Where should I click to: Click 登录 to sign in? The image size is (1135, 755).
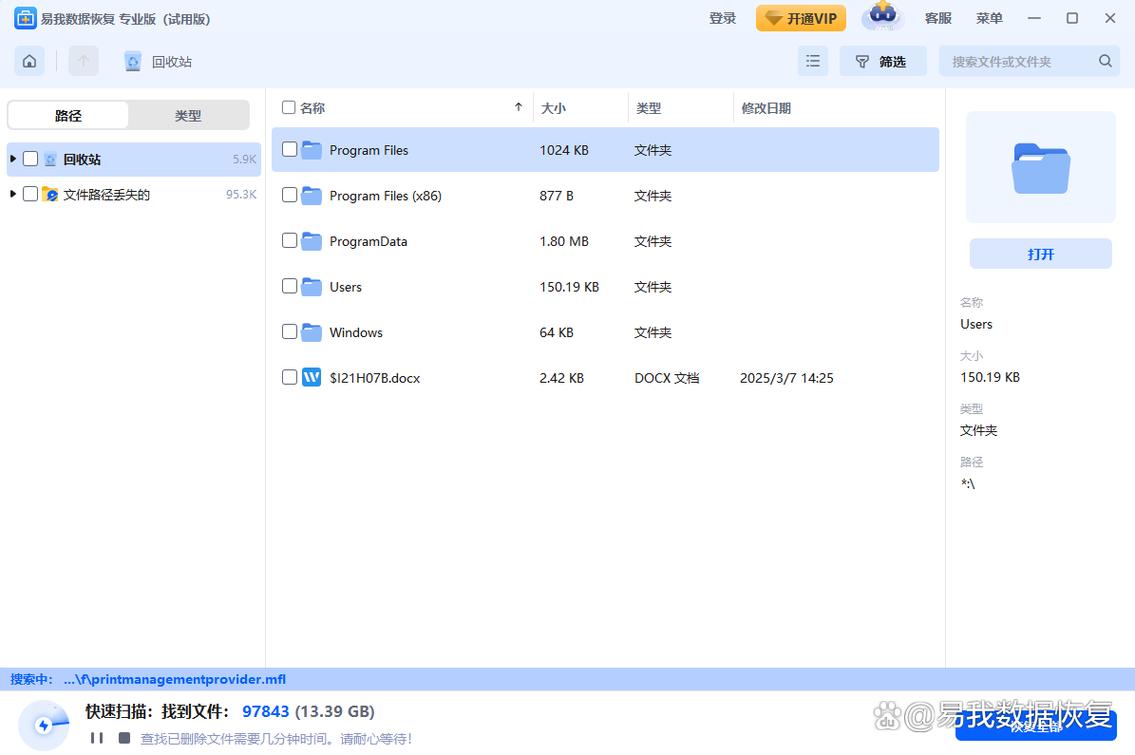tap(722, 18)
